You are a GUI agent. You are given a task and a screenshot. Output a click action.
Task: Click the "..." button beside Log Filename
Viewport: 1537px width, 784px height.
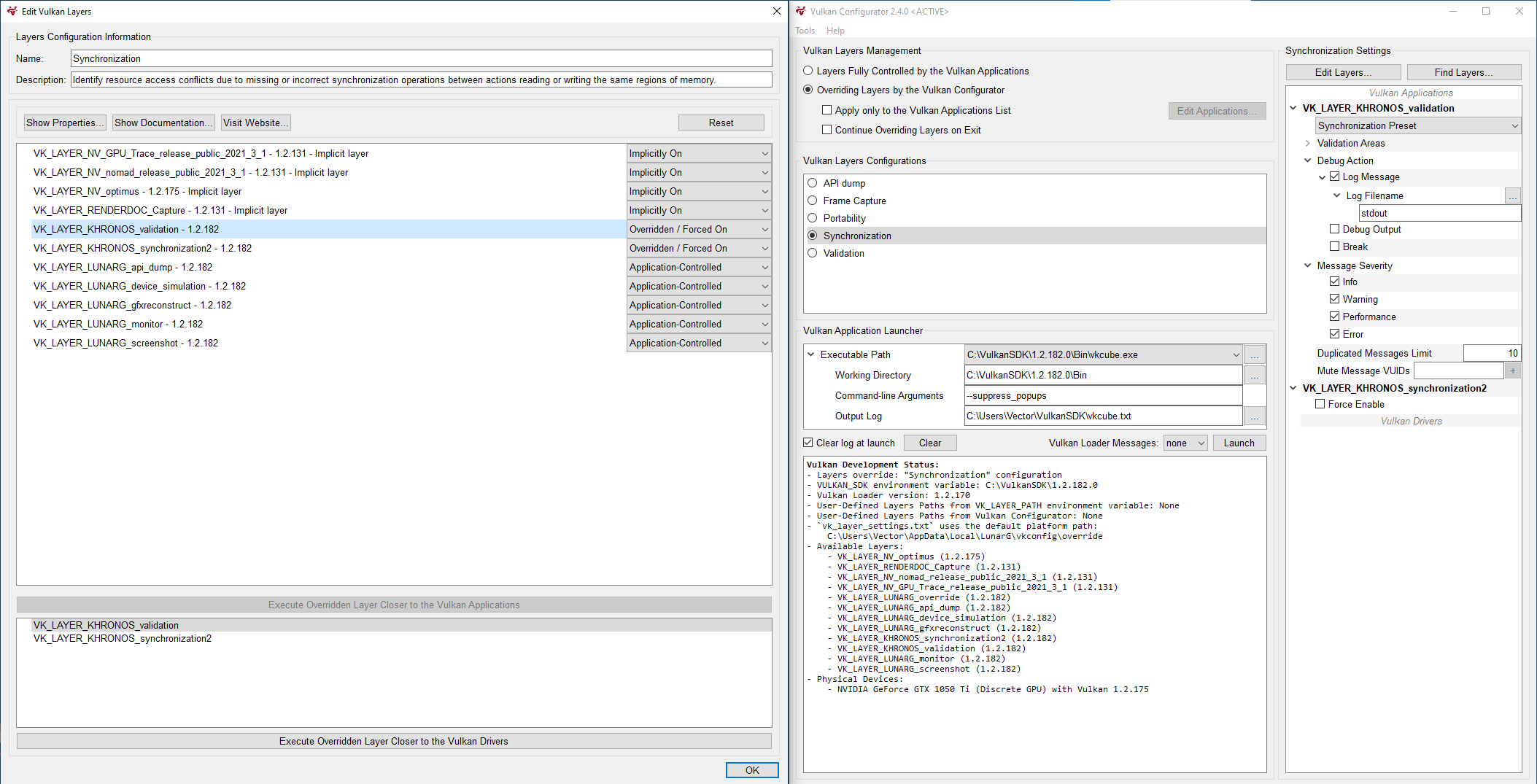coord(1513,195)
